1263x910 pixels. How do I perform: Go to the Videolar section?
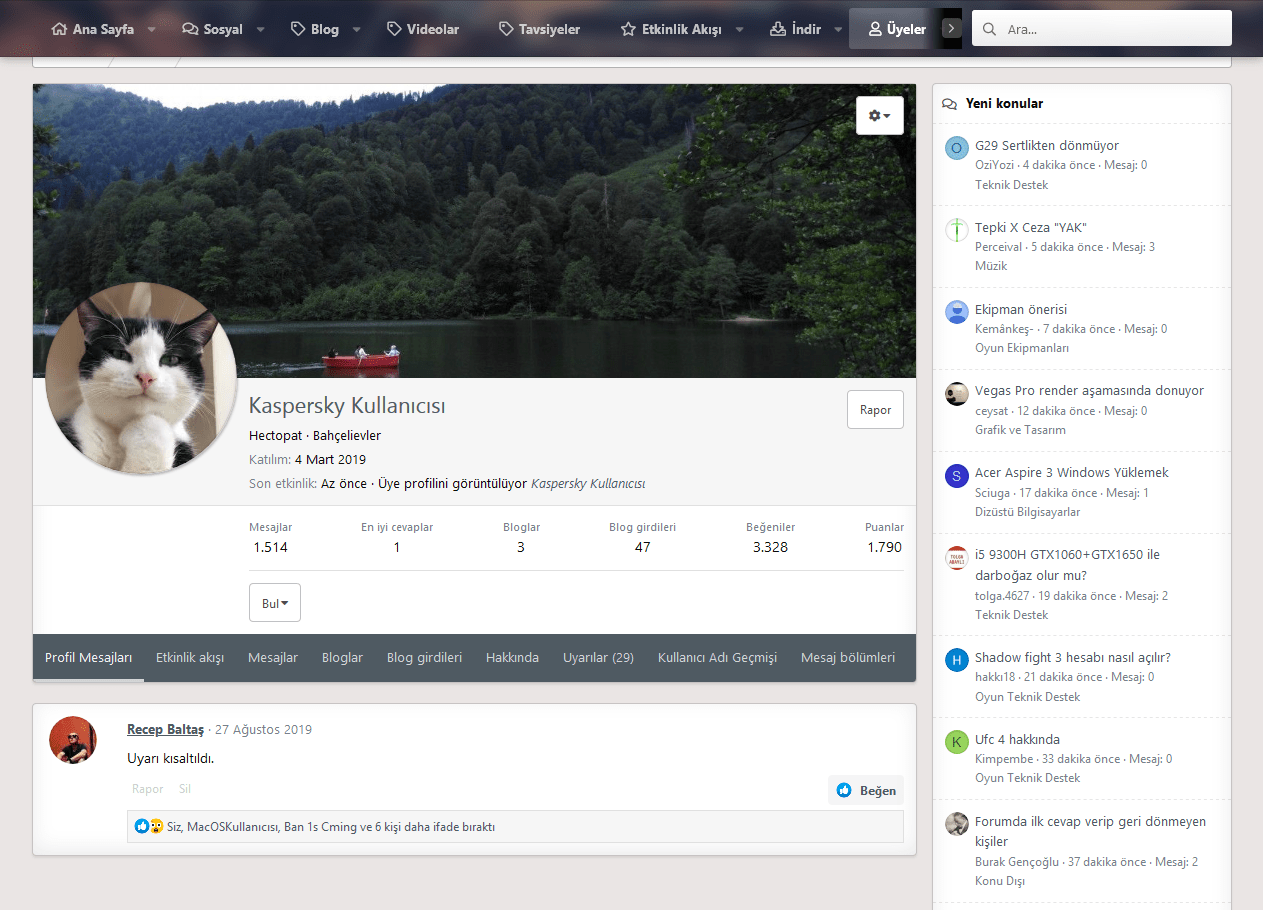(423, 29)
